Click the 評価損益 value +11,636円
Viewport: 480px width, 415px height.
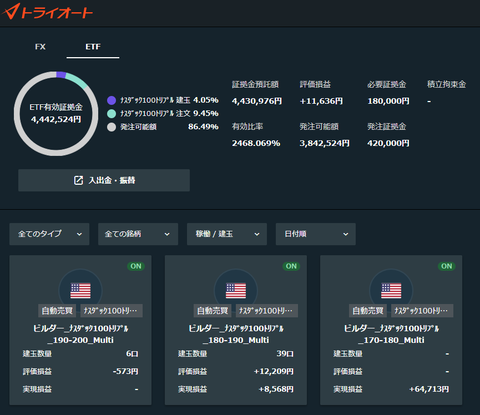click(x=321, y=101)
